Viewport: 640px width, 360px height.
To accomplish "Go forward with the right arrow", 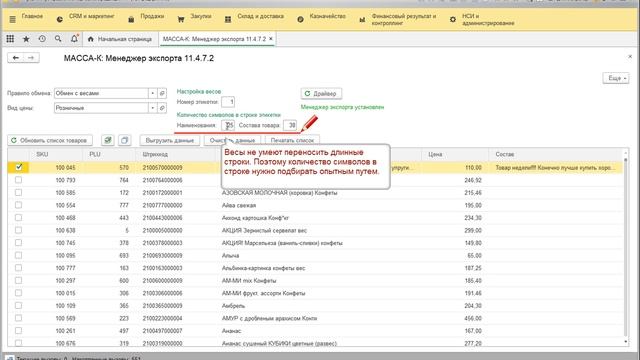I will (31, 58).
